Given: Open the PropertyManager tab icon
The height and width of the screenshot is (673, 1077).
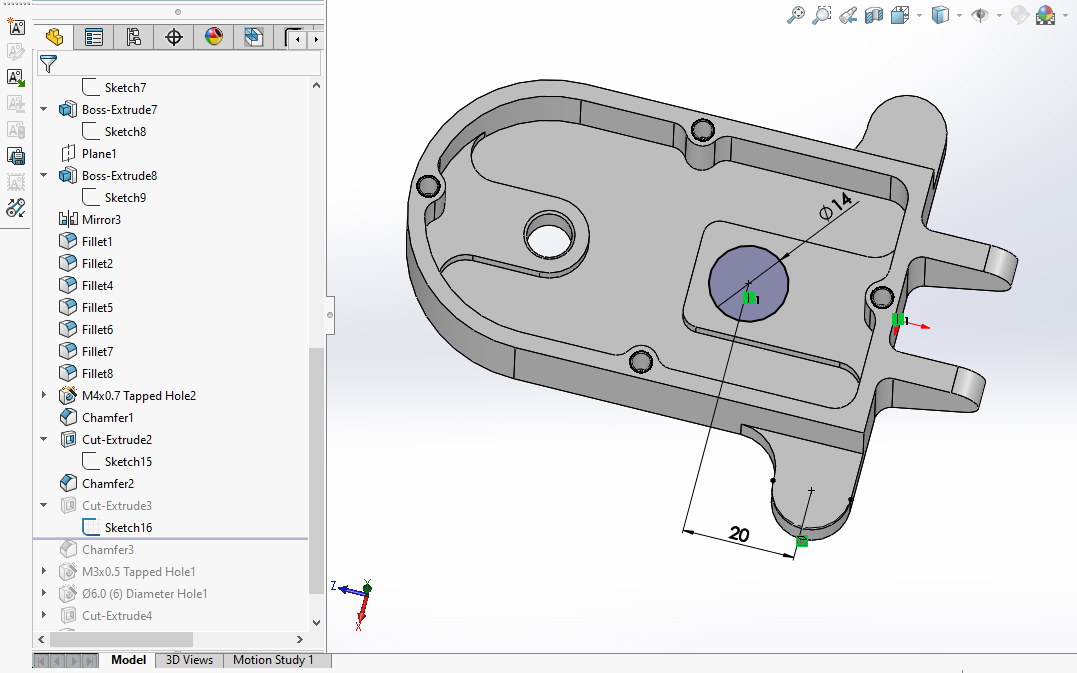Looking at the screenshot, I should coord(94,38).
